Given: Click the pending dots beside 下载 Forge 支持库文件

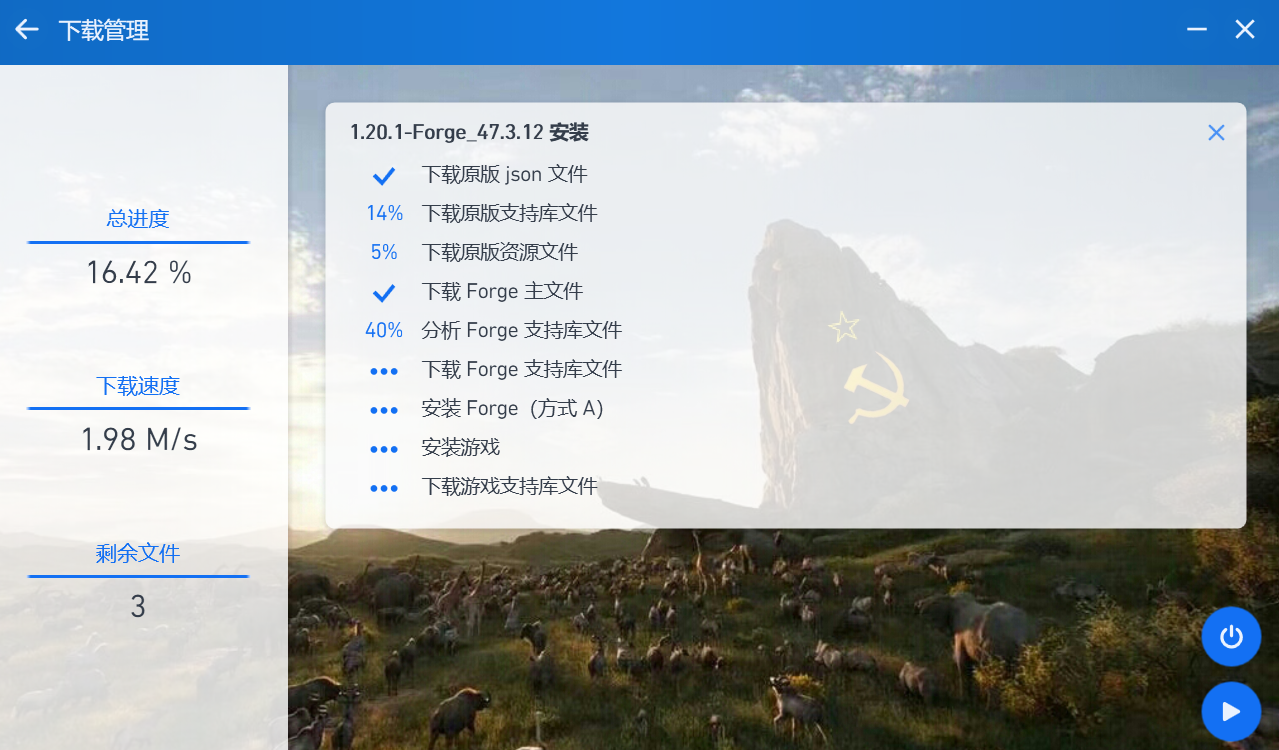Looking at the screenshot, I should 384,371.
